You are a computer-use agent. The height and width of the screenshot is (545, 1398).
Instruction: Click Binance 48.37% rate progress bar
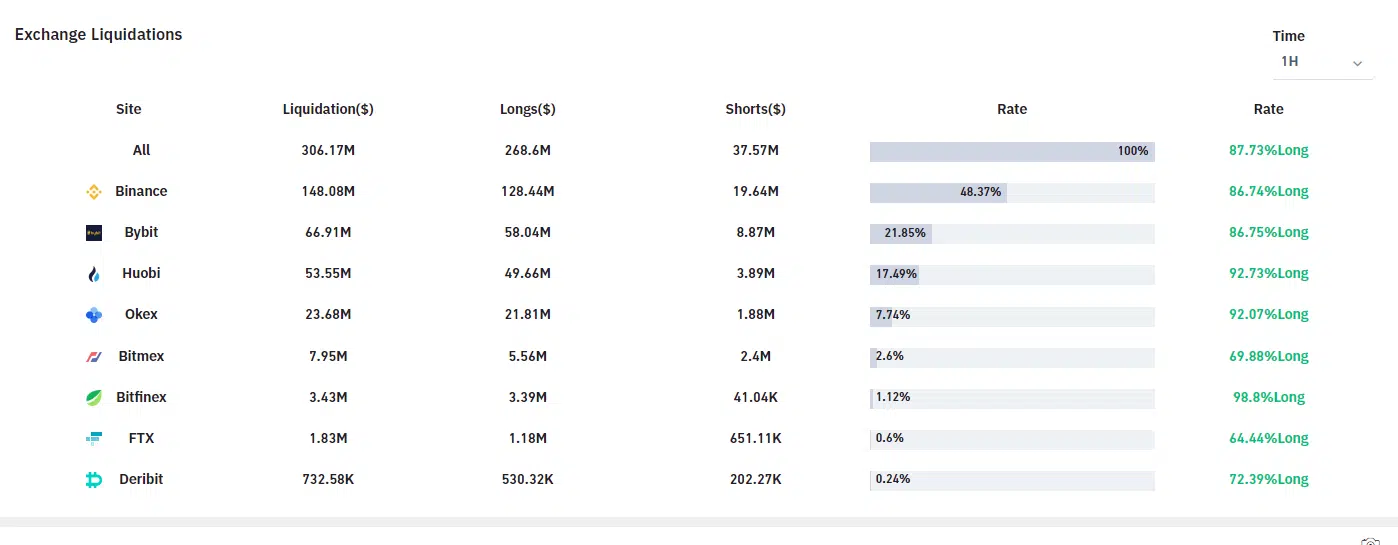[1012, 192]
